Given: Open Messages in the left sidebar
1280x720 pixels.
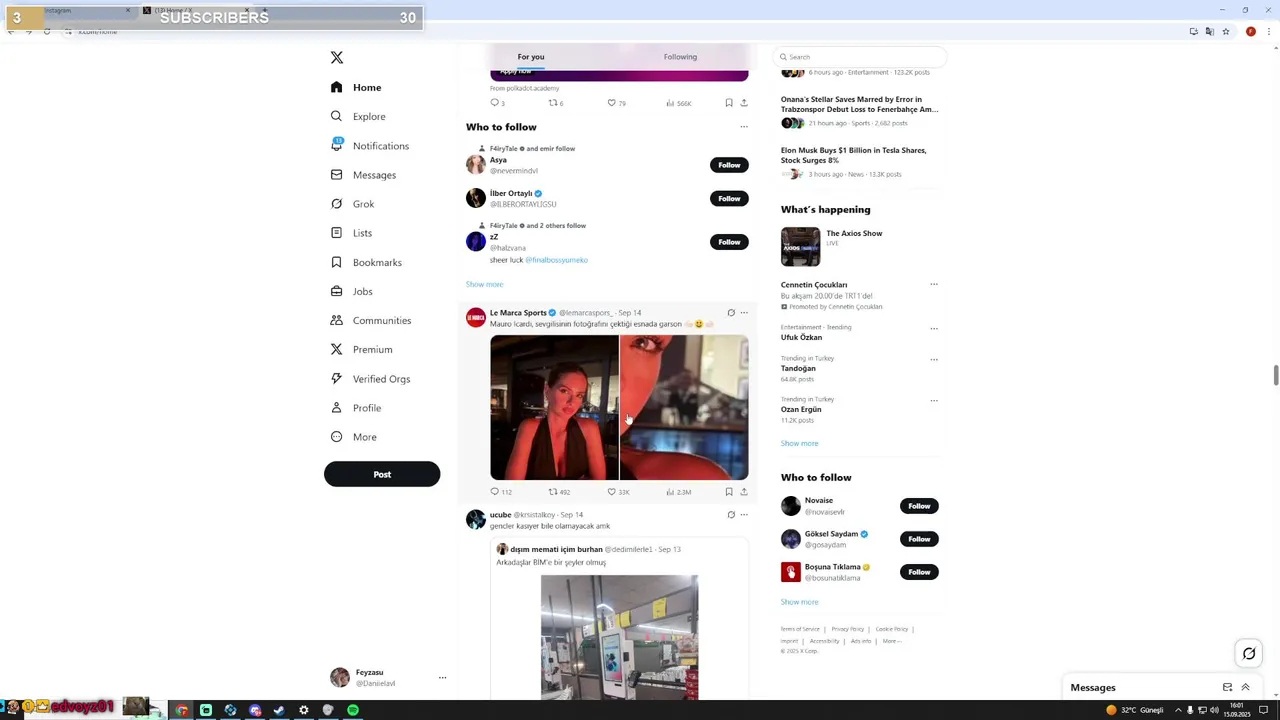Looking at the screenshot, I should click(363, 175).
